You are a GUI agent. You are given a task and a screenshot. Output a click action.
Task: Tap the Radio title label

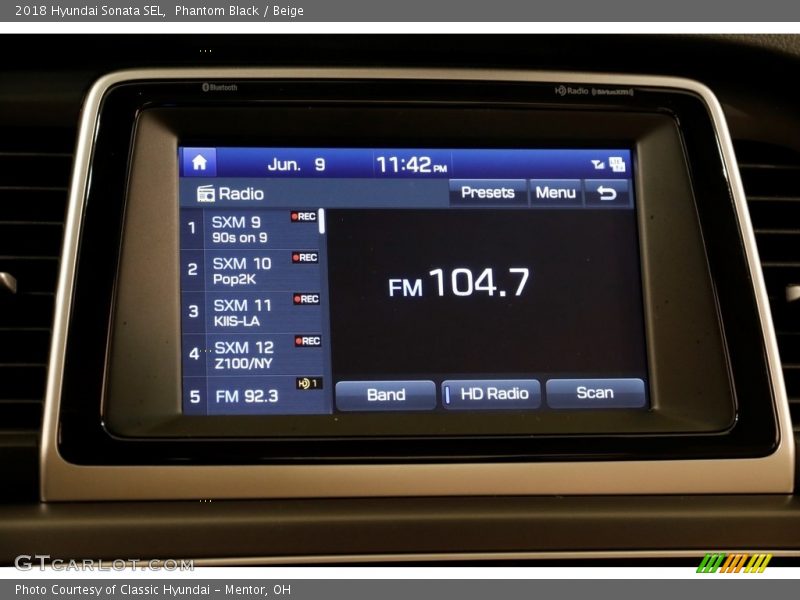(241, 194)
